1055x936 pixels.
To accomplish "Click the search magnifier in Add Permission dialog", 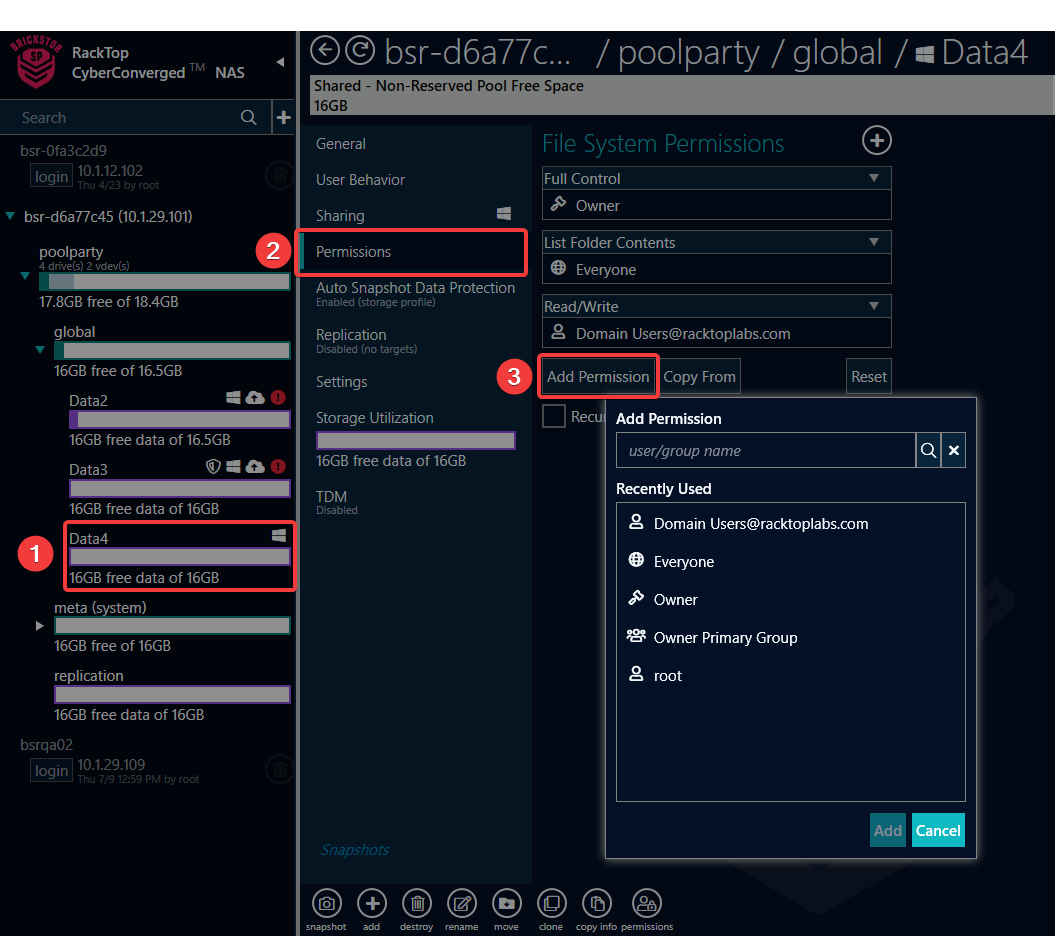I will click(928, 450).
